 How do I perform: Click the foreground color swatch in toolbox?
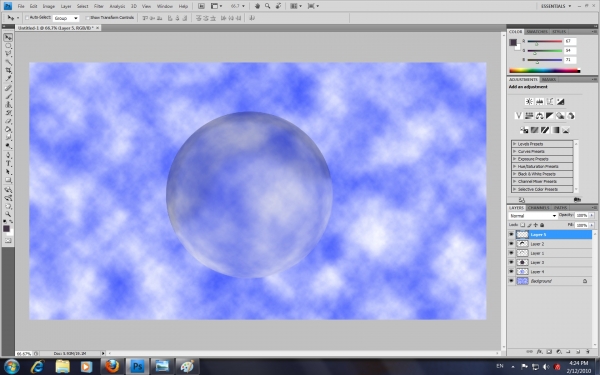coord(7,229)
